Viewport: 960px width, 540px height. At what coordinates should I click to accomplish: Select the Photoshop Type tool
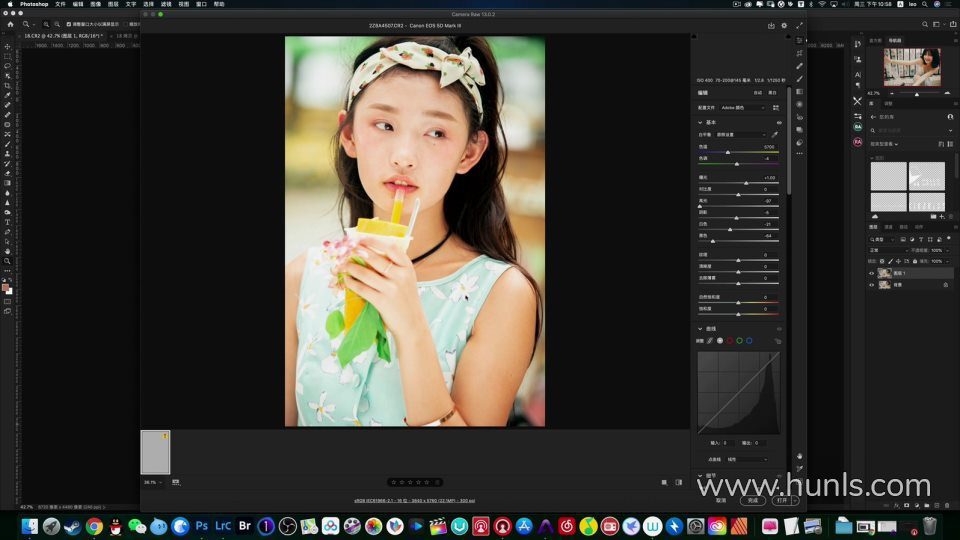click(x=7, y=222)
